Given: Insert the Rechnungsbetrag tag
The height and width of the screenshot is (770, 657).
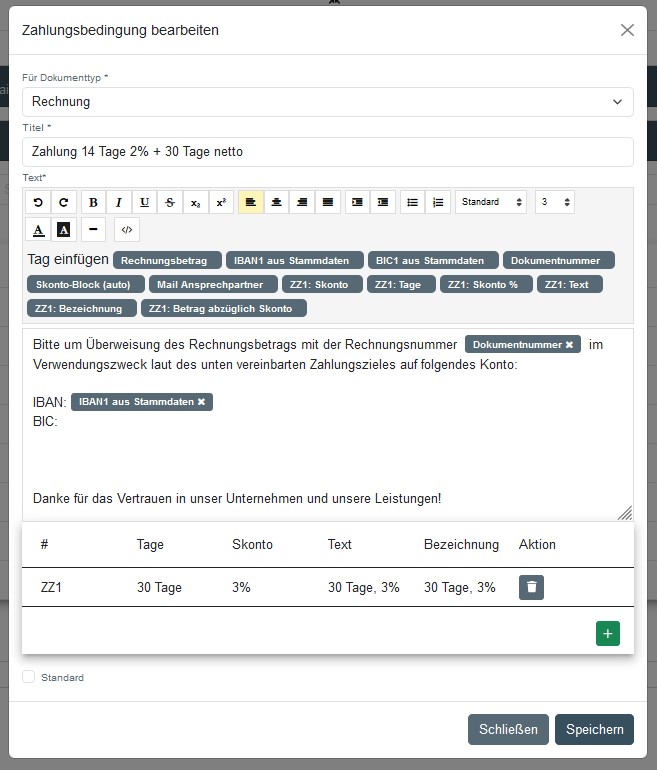Looking at the screenshot, I should (165, 260).
